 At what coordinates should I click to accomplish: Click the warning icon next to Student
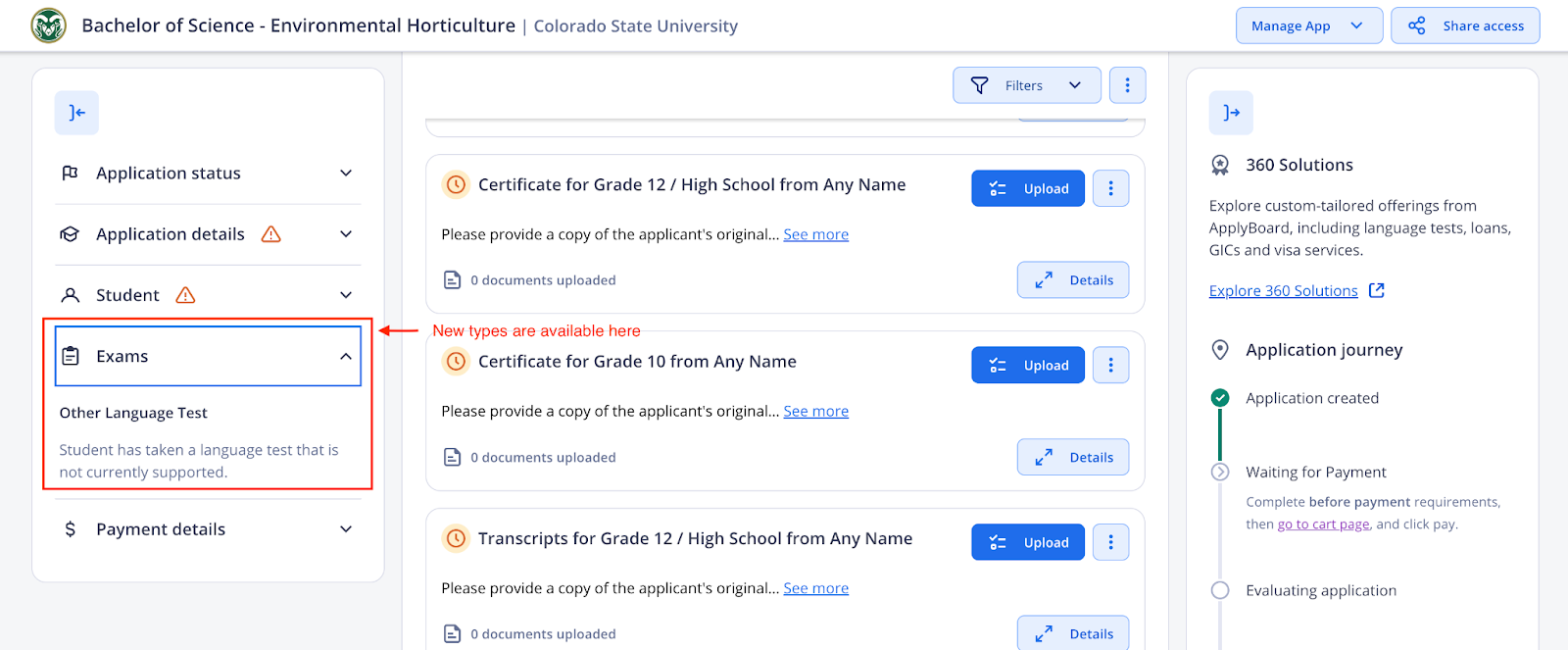point(185,294)
